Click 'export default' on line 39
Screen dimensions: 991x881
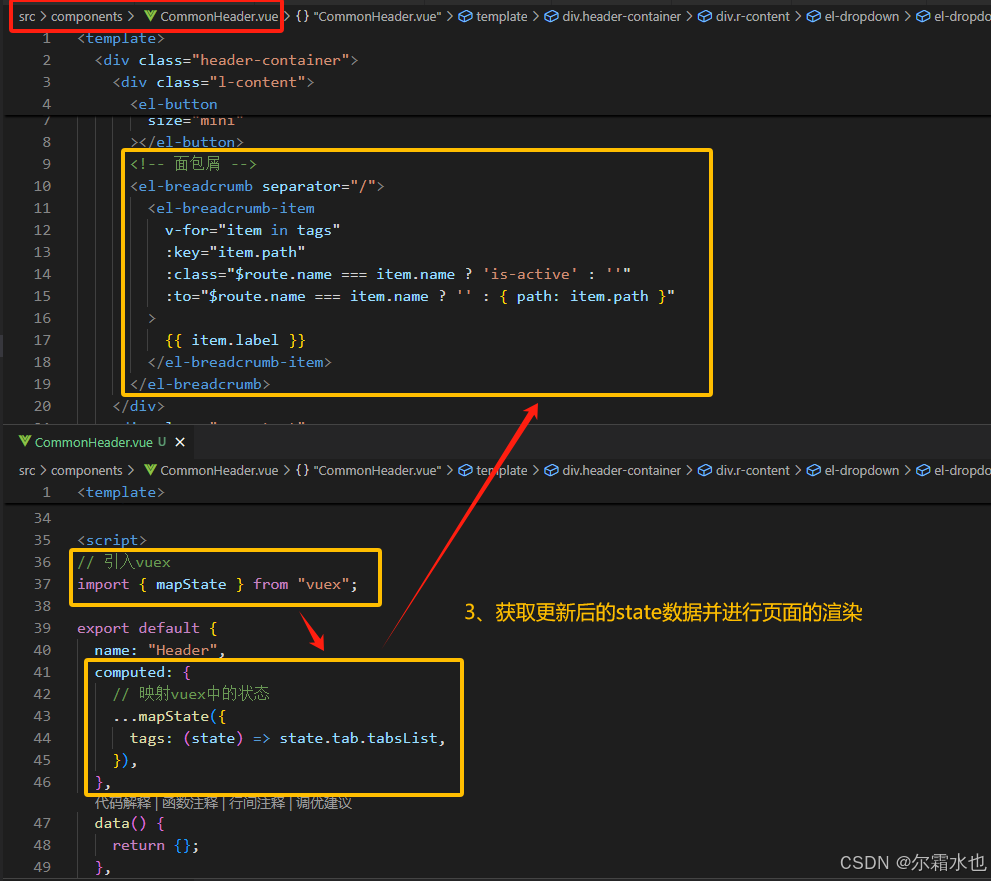[138, 628]
